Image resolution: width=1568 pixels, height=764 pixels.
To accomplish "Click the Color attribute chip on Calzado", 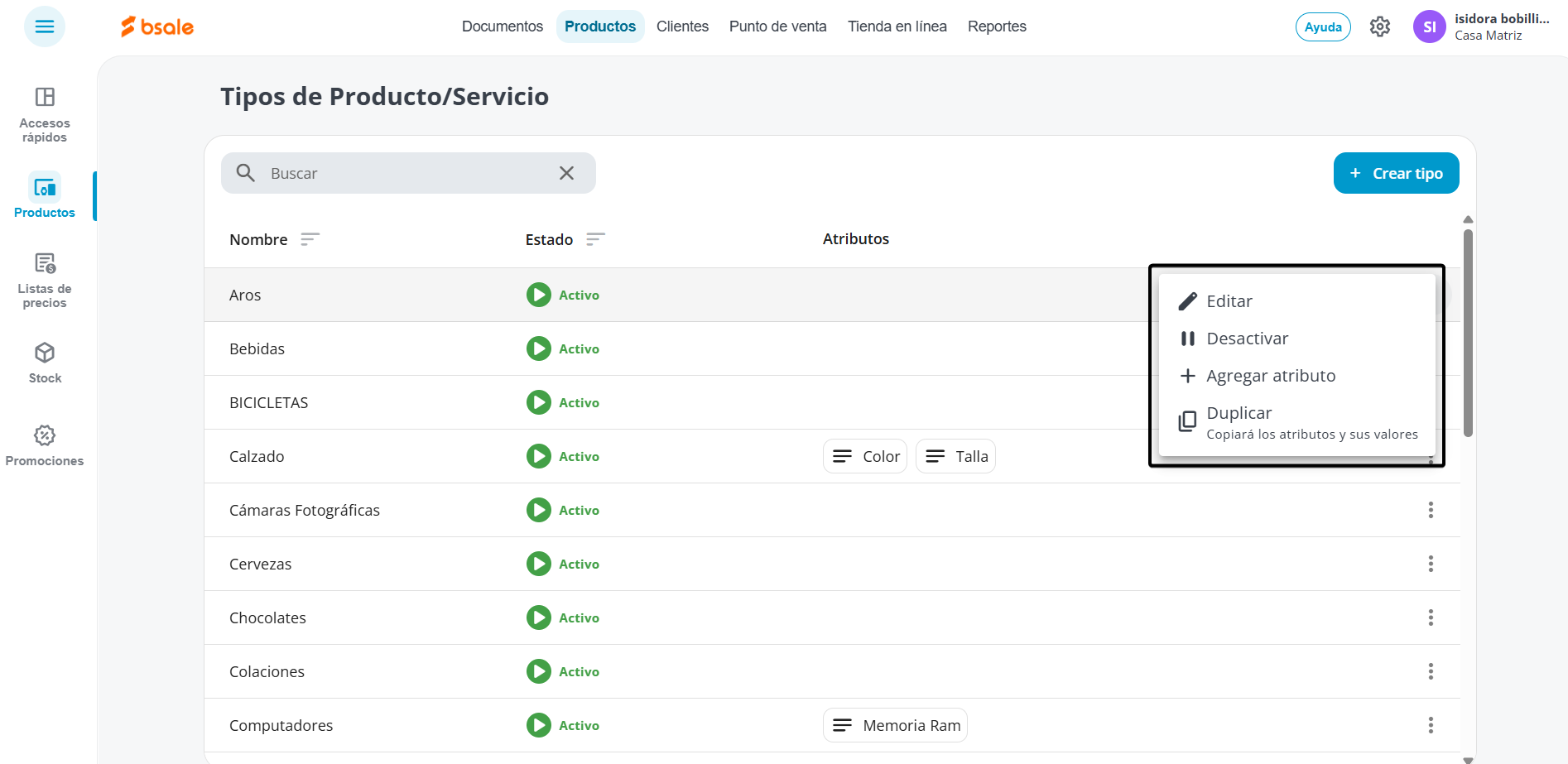I will pyautogui.click(x=865, y=456).
